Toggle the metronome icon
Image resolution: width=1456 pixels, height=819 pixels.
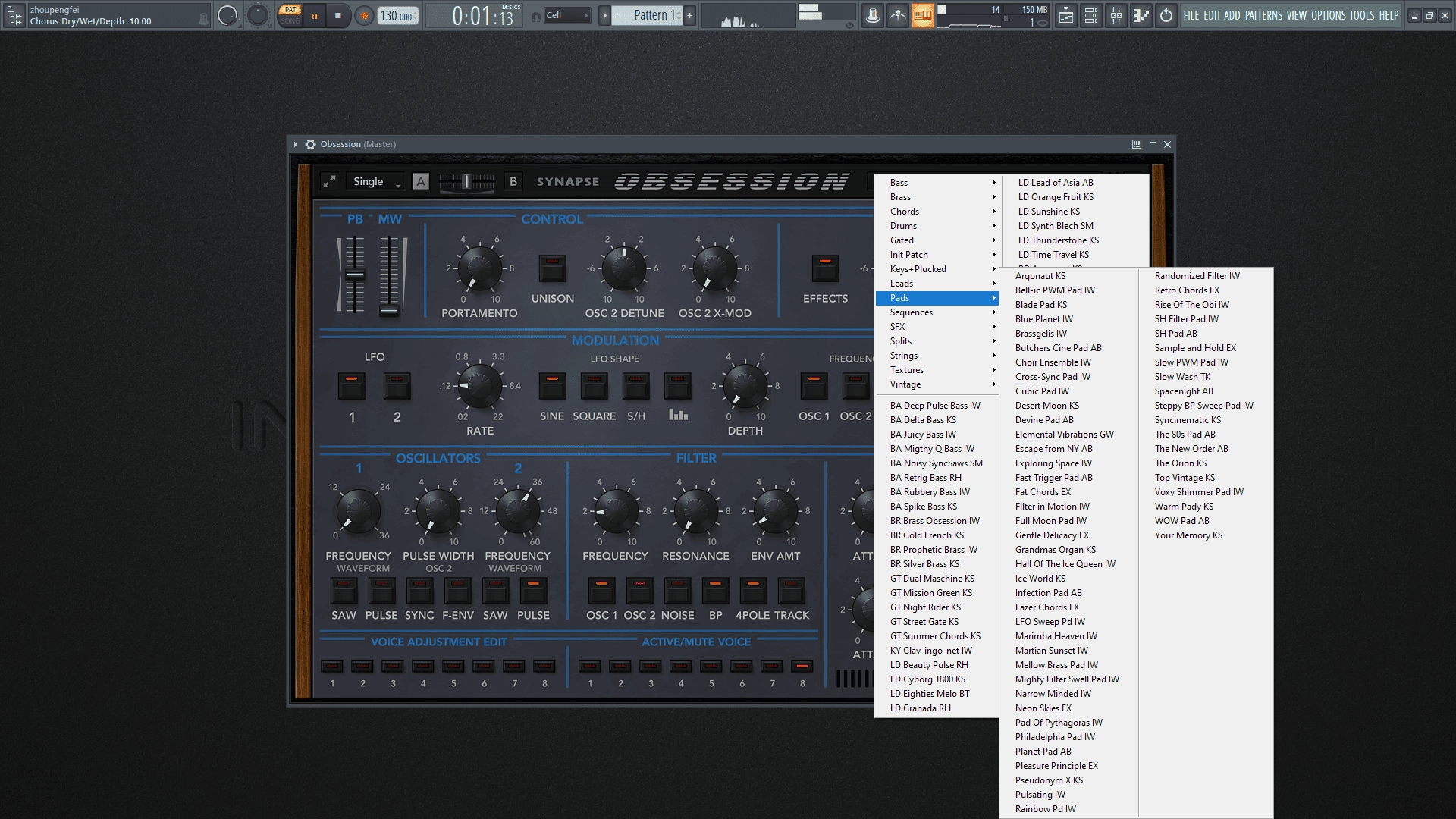[x=873, y=15]
